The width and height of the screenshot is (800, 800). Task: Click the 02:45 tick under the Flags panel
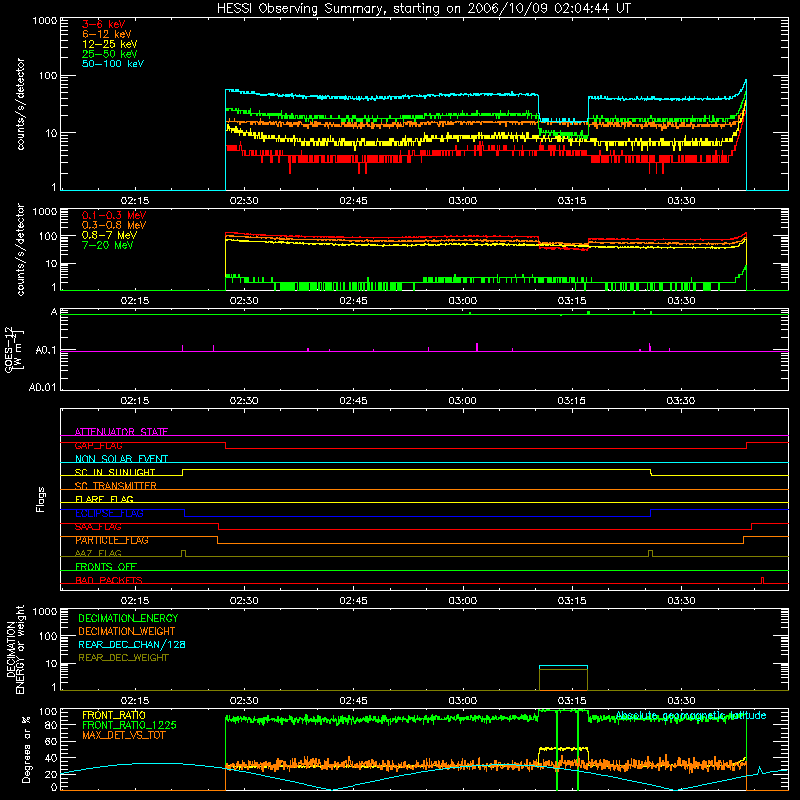coord(353,601)
